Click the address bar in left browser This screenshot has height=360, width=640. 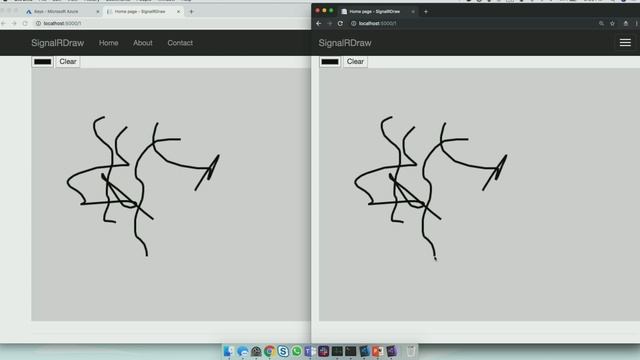tap(171, 24)
